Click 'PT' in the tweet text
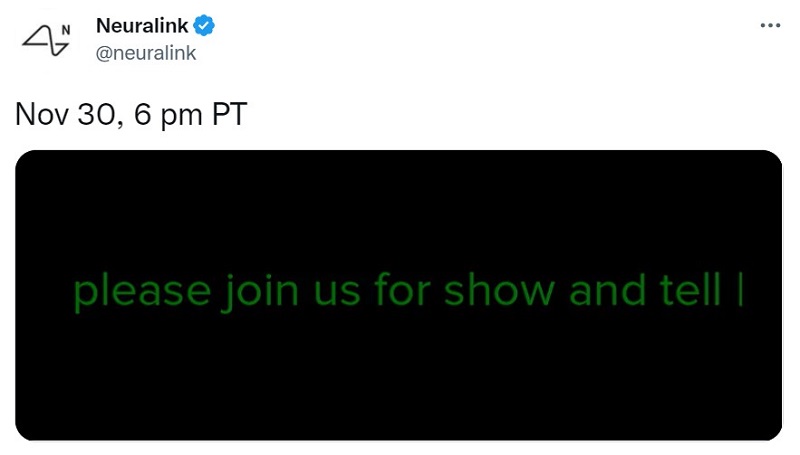 point(229,114)
